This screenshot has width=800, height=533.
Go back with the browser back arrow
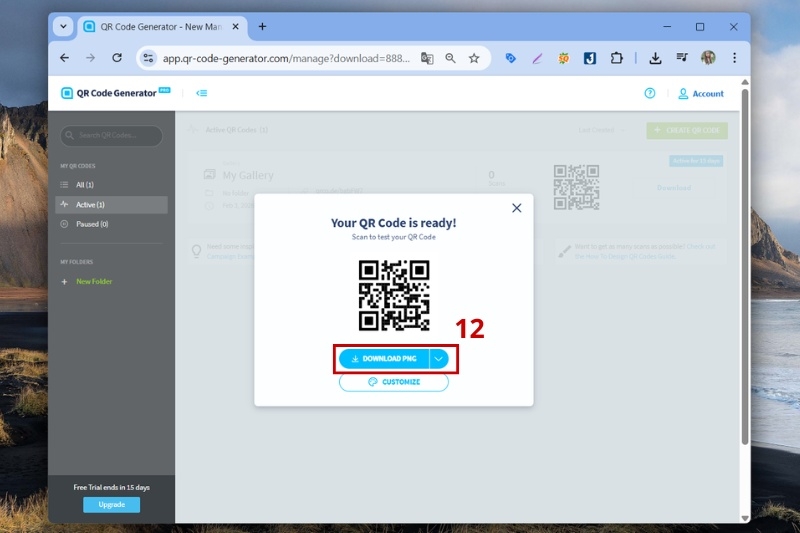[64, 58]
